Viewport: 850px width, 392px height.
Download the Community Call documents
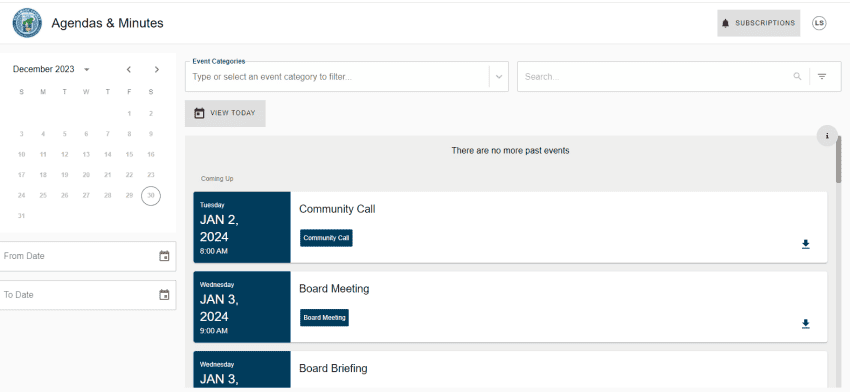pyautogui.click(x=806, y=245)
